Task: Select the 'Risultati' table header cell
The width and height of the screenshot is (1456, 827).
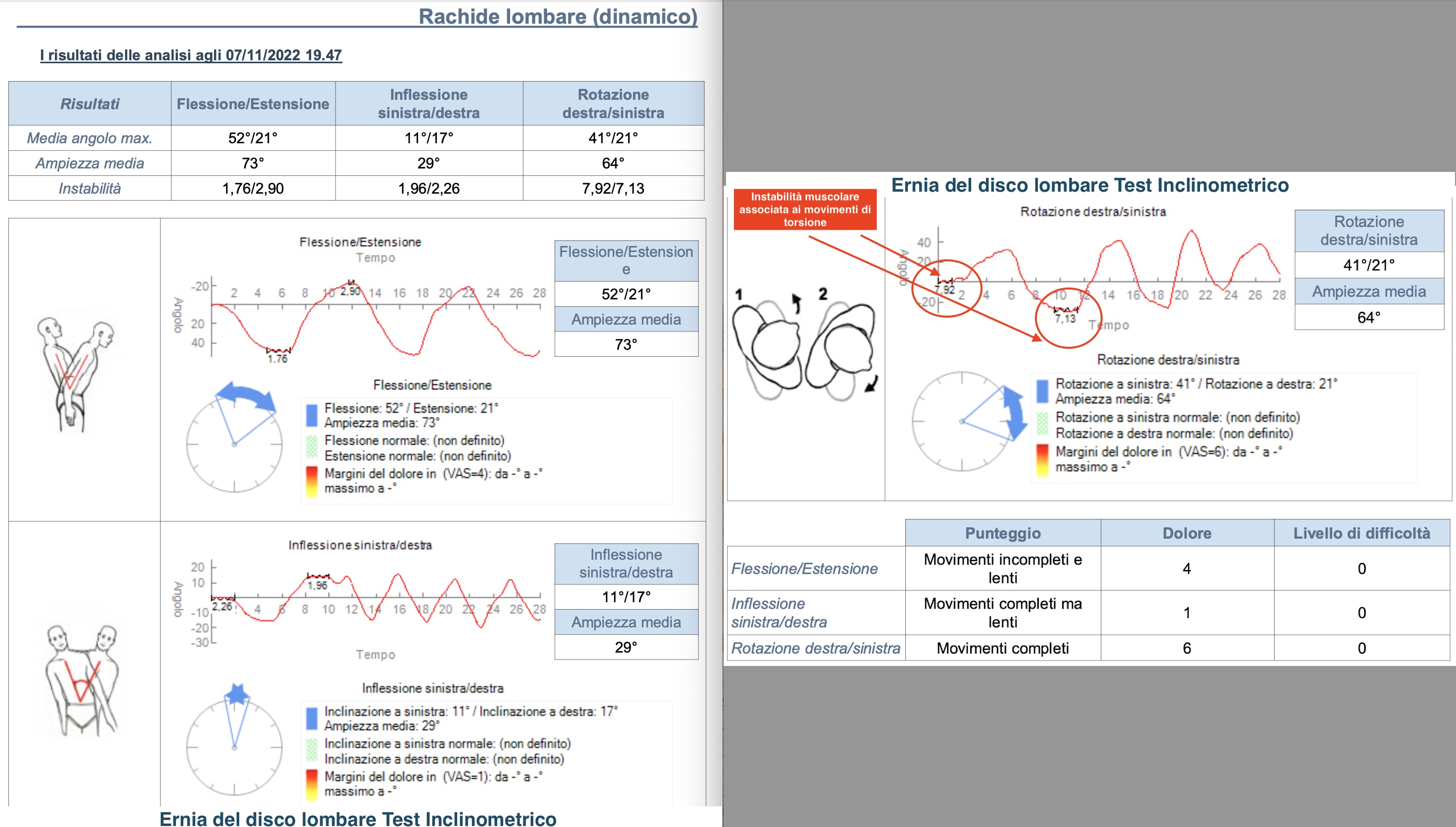Action: (x=90, y=103)
